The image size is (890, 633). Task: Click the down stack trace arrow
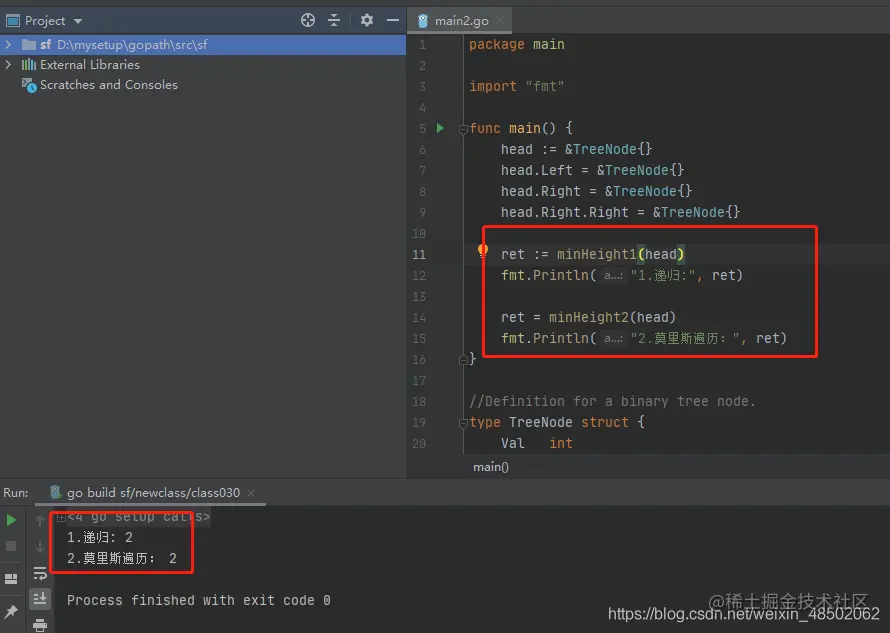click(x=40, y=547)
